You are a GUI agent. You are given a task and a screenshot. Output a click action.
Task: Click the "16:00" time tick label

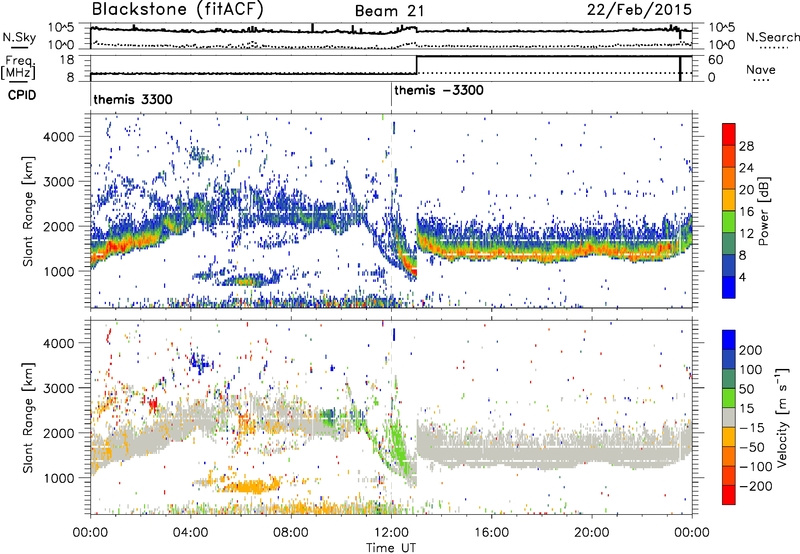(492, 533)
